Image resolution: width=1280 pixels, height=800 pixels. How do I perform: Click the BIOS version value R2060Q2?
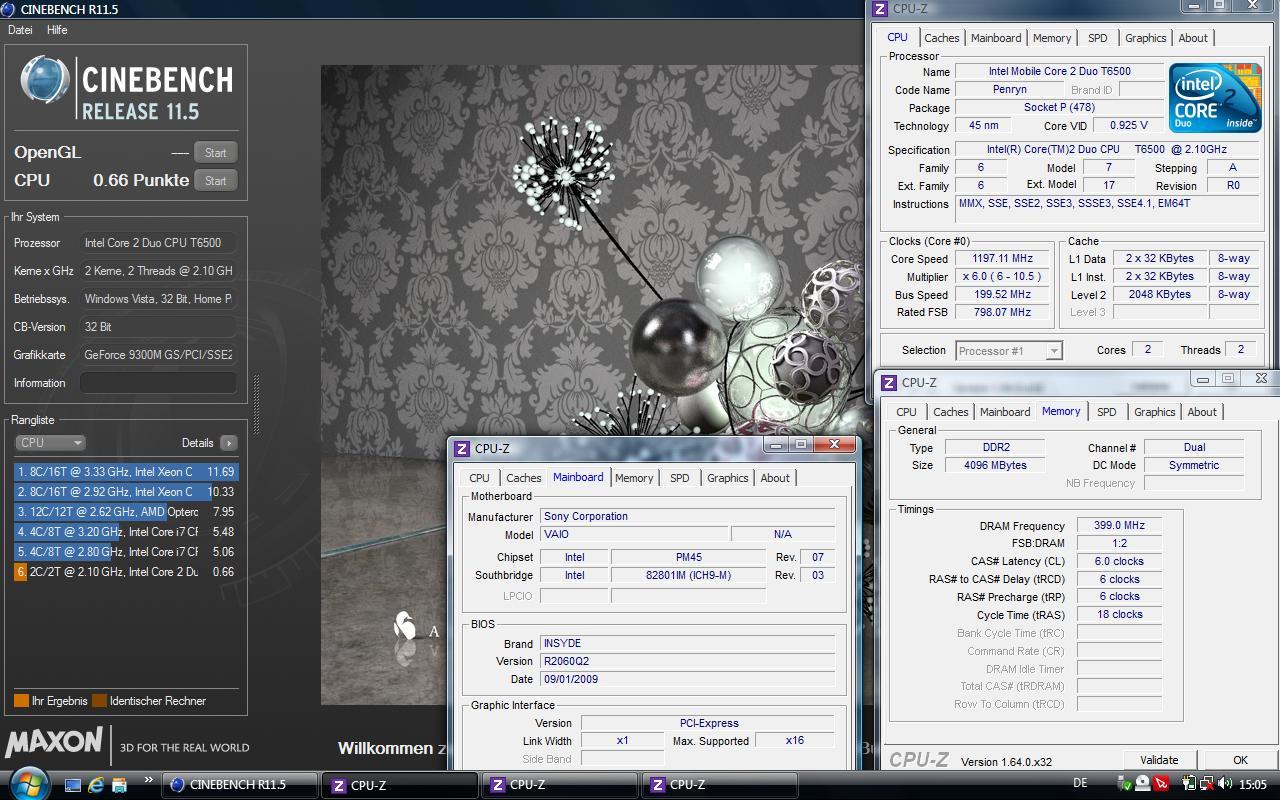point(687,662)
